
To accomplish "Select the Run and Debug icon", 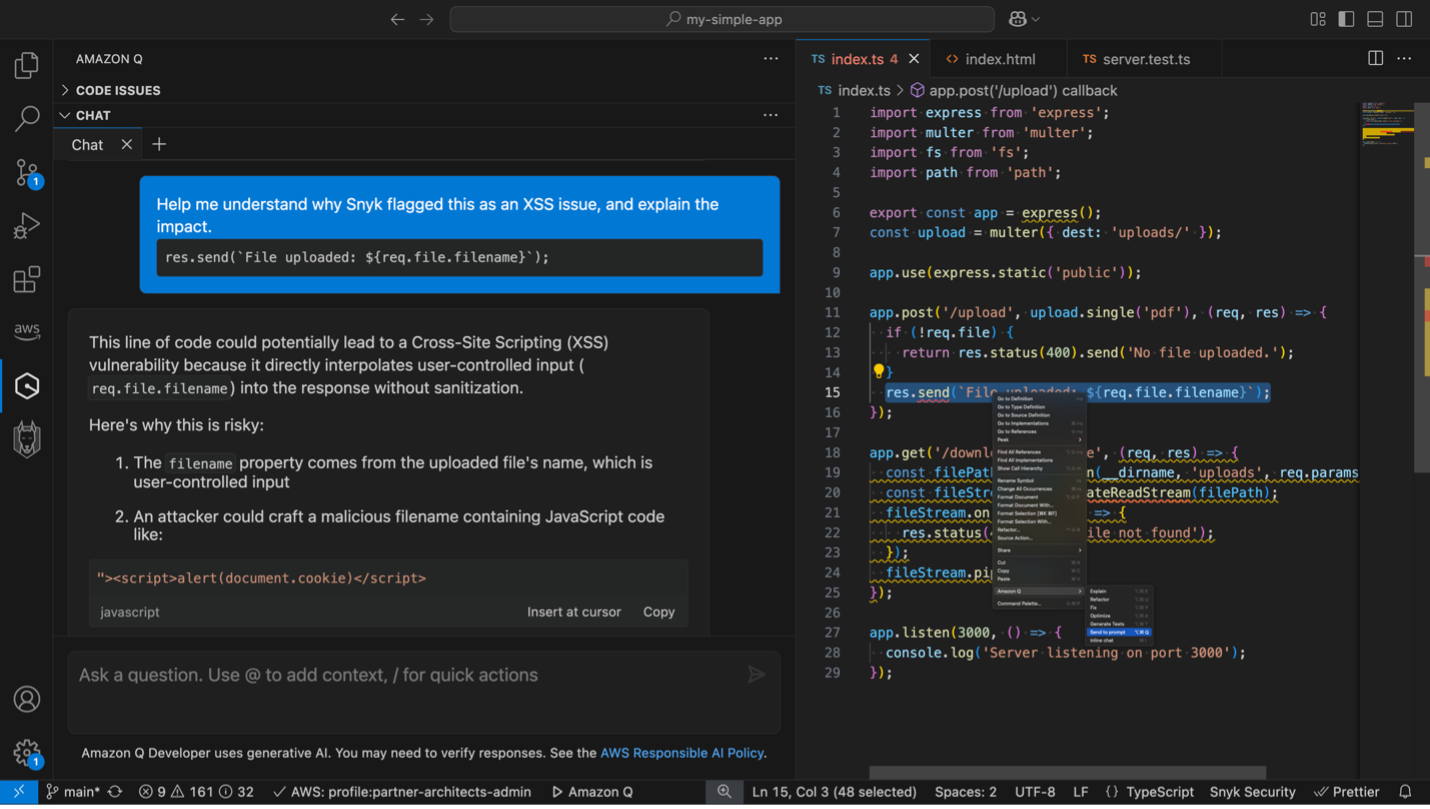I will pyautogui.click(x=26, y=225).
